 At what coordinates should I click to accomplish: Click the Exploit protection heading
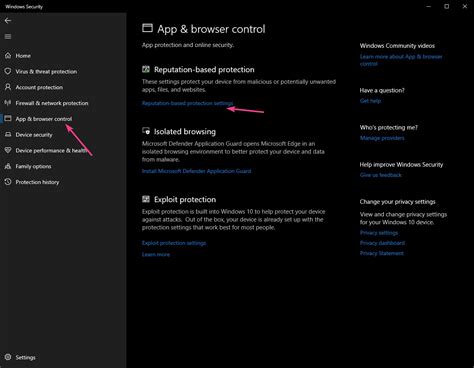pyautogui.click(x=185, y=199)
